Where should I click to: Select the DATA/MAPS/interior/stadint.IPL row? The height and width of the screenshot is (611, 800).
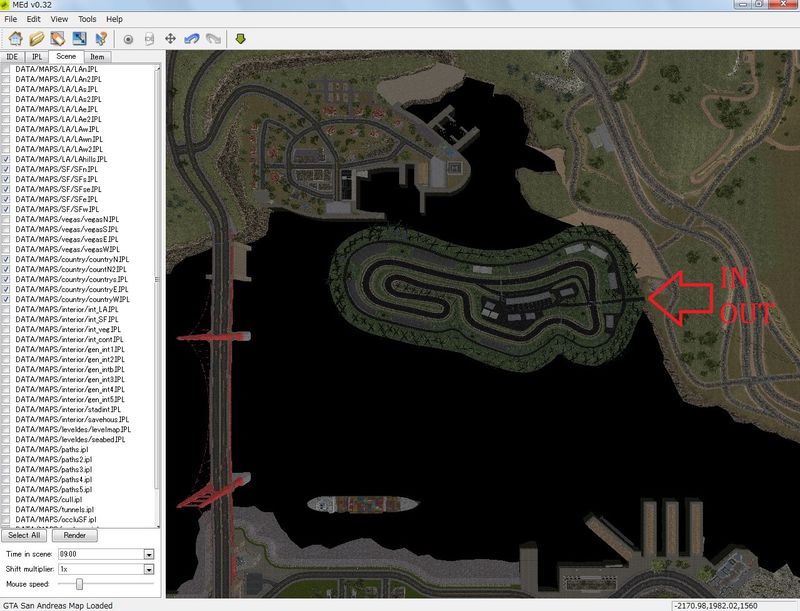(x=68, y=410)
